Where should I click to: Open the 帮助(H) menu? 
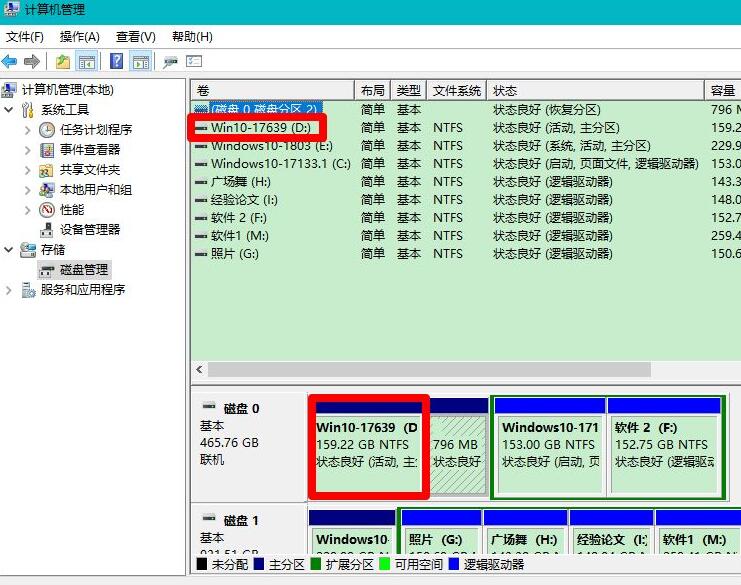(192, 36)
